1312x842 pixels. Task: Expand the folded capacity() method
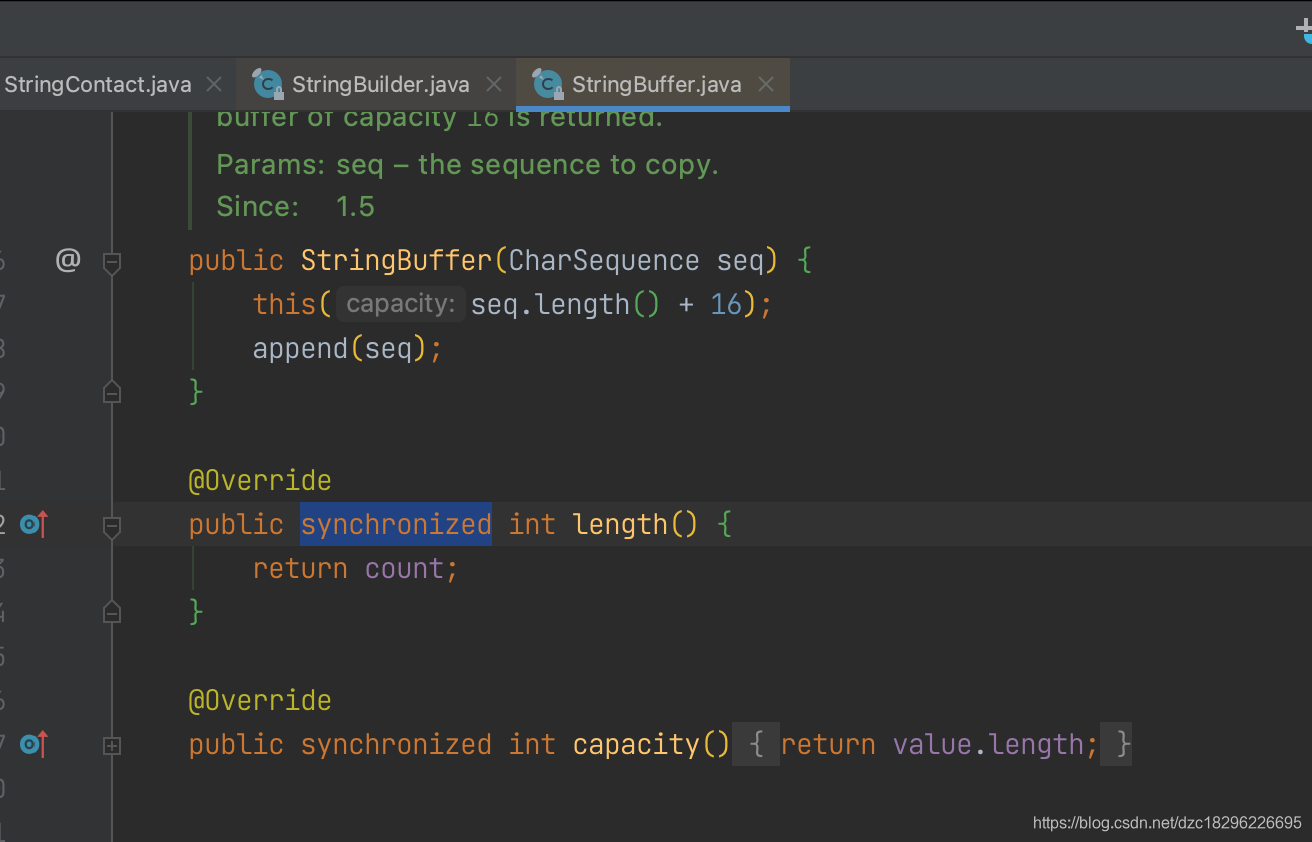click(112, 746)
